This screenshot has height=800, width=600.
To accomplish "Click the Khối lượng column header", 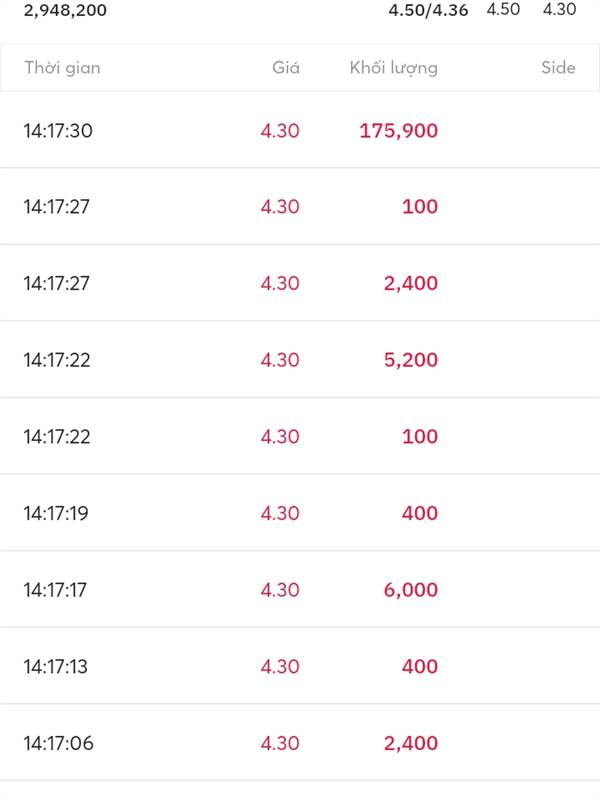I will tap(393, 68).
